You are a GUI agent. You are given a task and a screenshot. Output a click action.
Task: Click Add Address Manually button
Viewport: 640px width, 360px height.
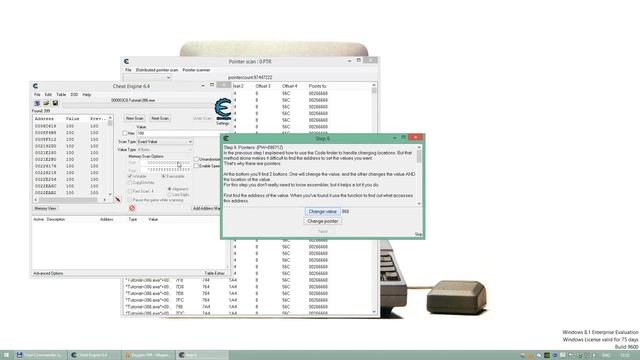(x=207, y=208)
